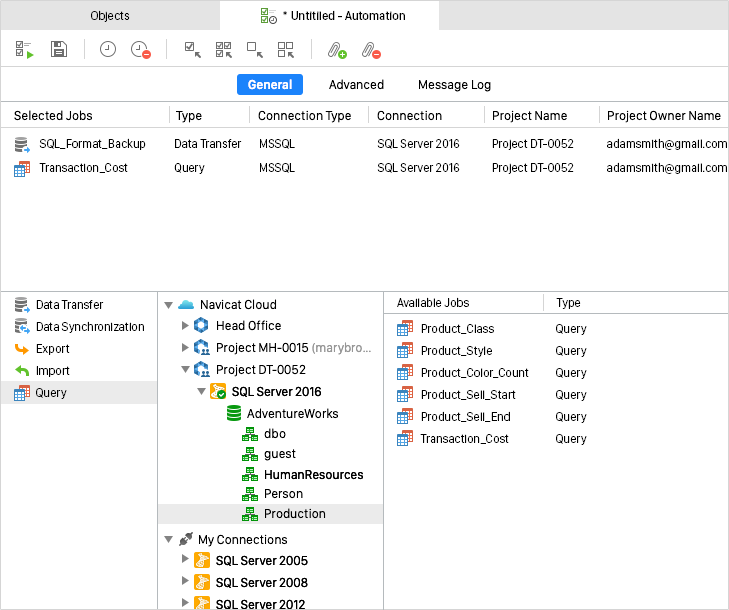Open the General tab
This screenshot has height=610, width=729.
(x=270, y=85)
